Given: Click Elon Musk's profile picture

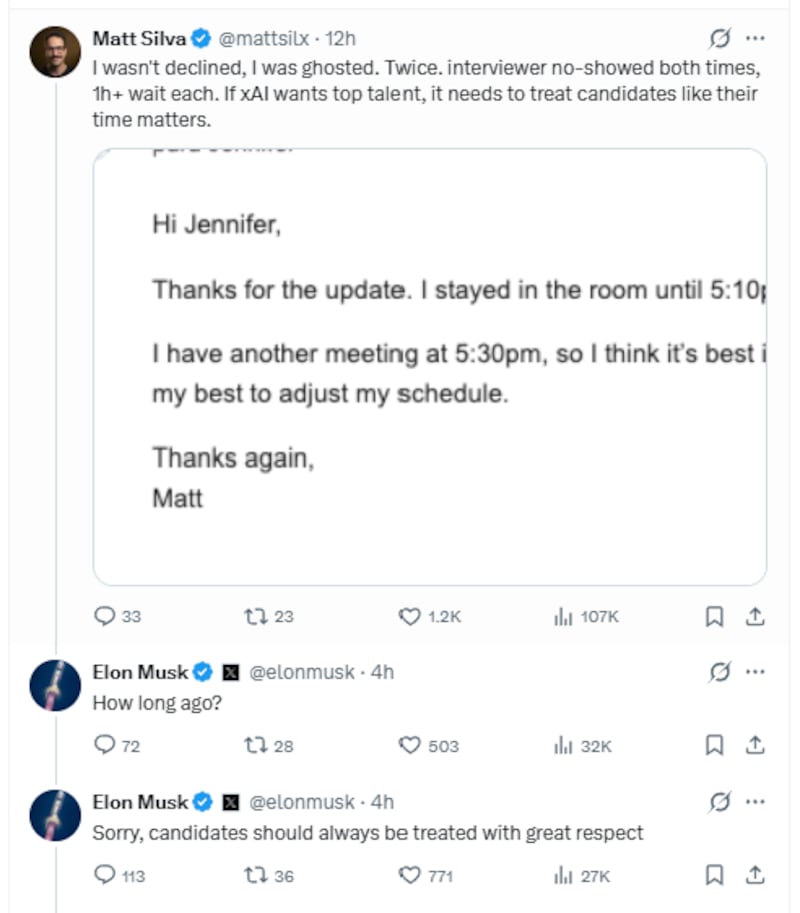Looking at the screenshot, I should pyautogui.click(x=56, y=685).
